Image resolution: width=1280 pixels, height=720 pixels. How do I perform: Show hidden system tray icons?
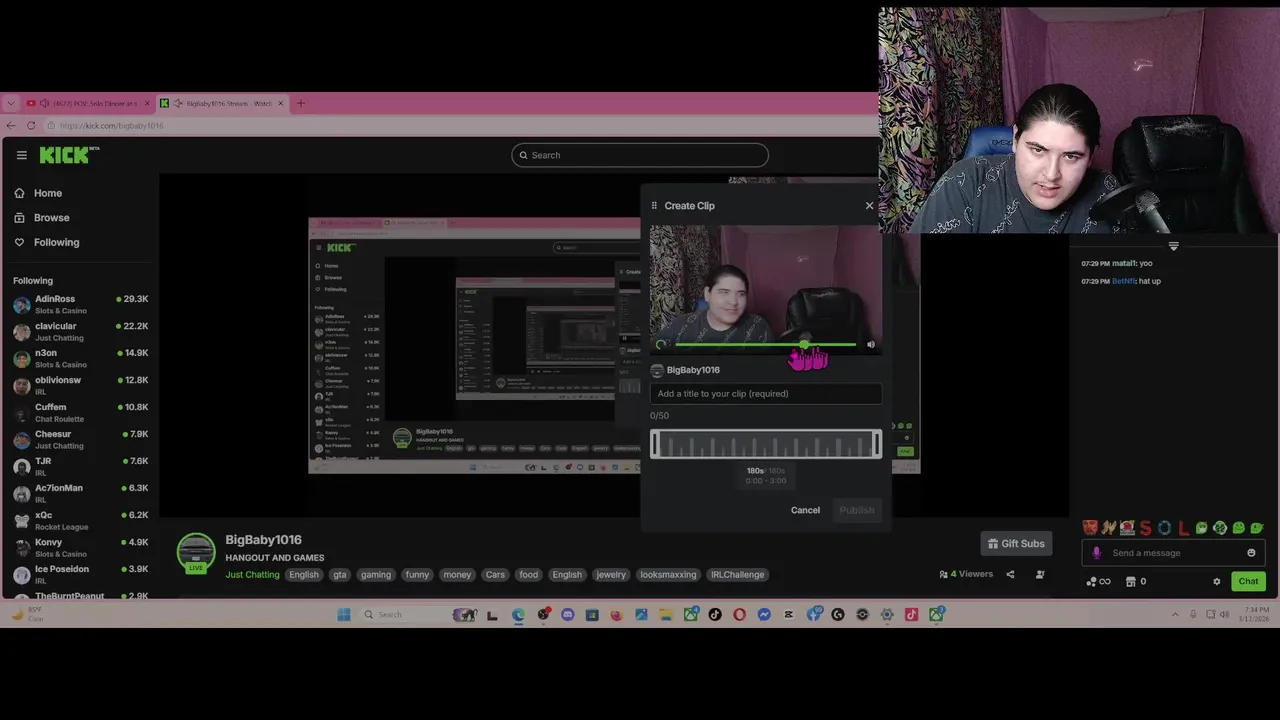pyautogui.click(x=1175, y=614)
